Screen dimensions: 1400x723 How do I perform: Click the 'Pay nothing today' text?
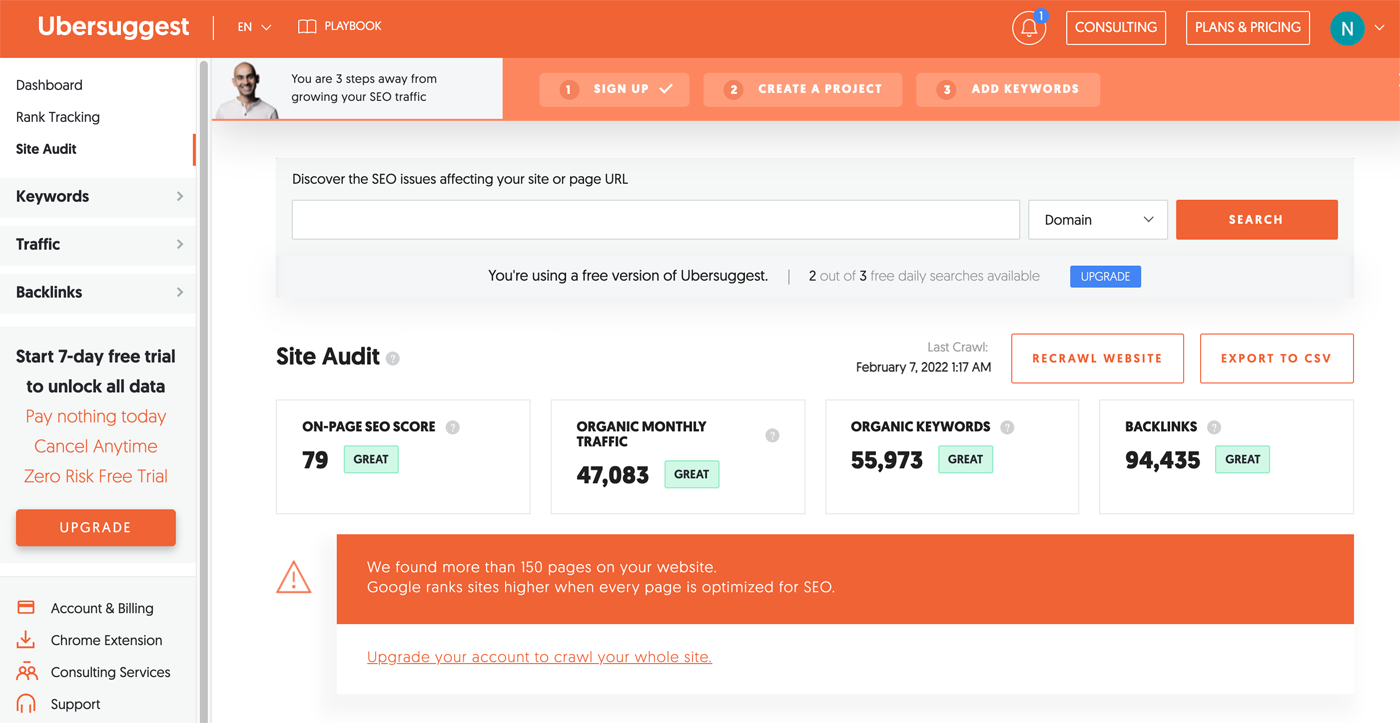[96, 416]
